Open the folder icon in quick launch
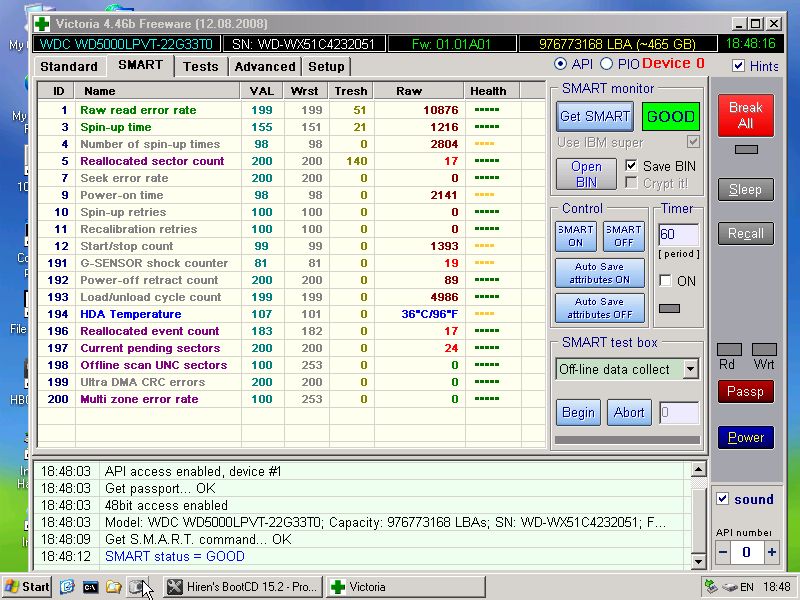 [114, 587]
